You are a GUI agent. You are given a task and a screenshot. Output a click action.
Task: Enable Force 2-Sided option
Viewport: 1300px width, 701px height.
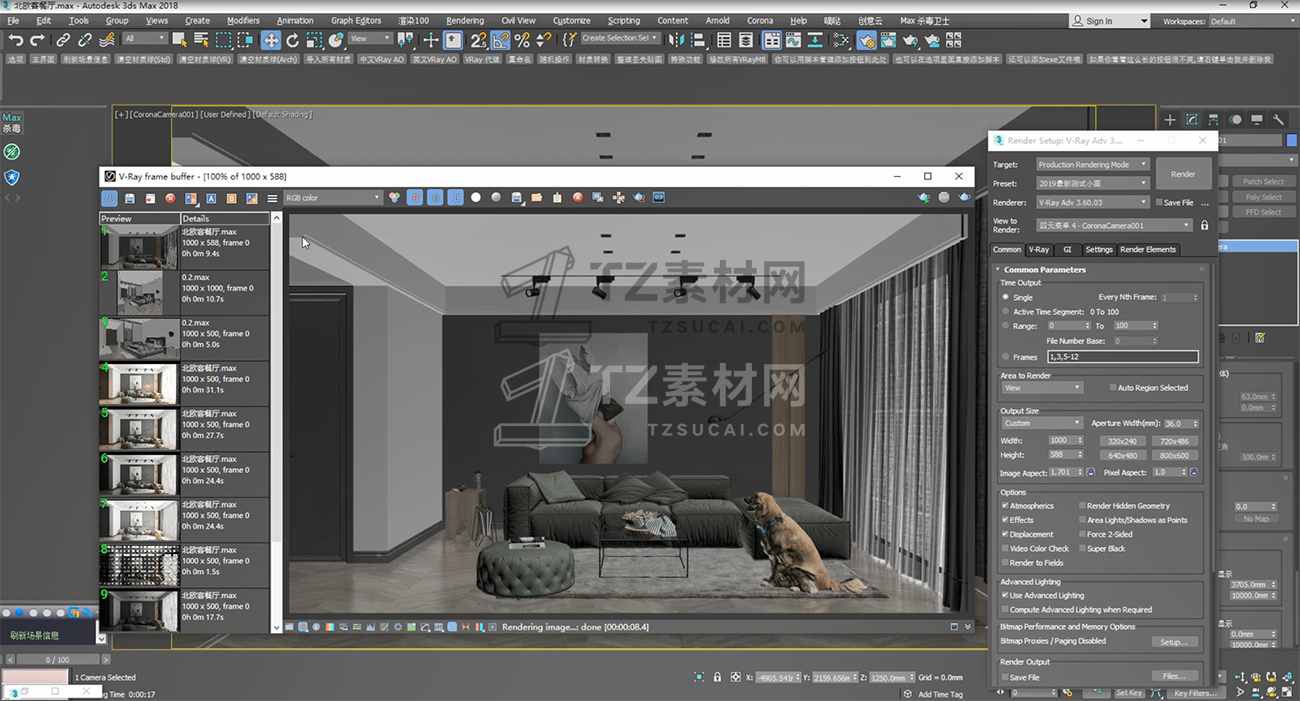pyautogui.click(x=1082, y=534)
